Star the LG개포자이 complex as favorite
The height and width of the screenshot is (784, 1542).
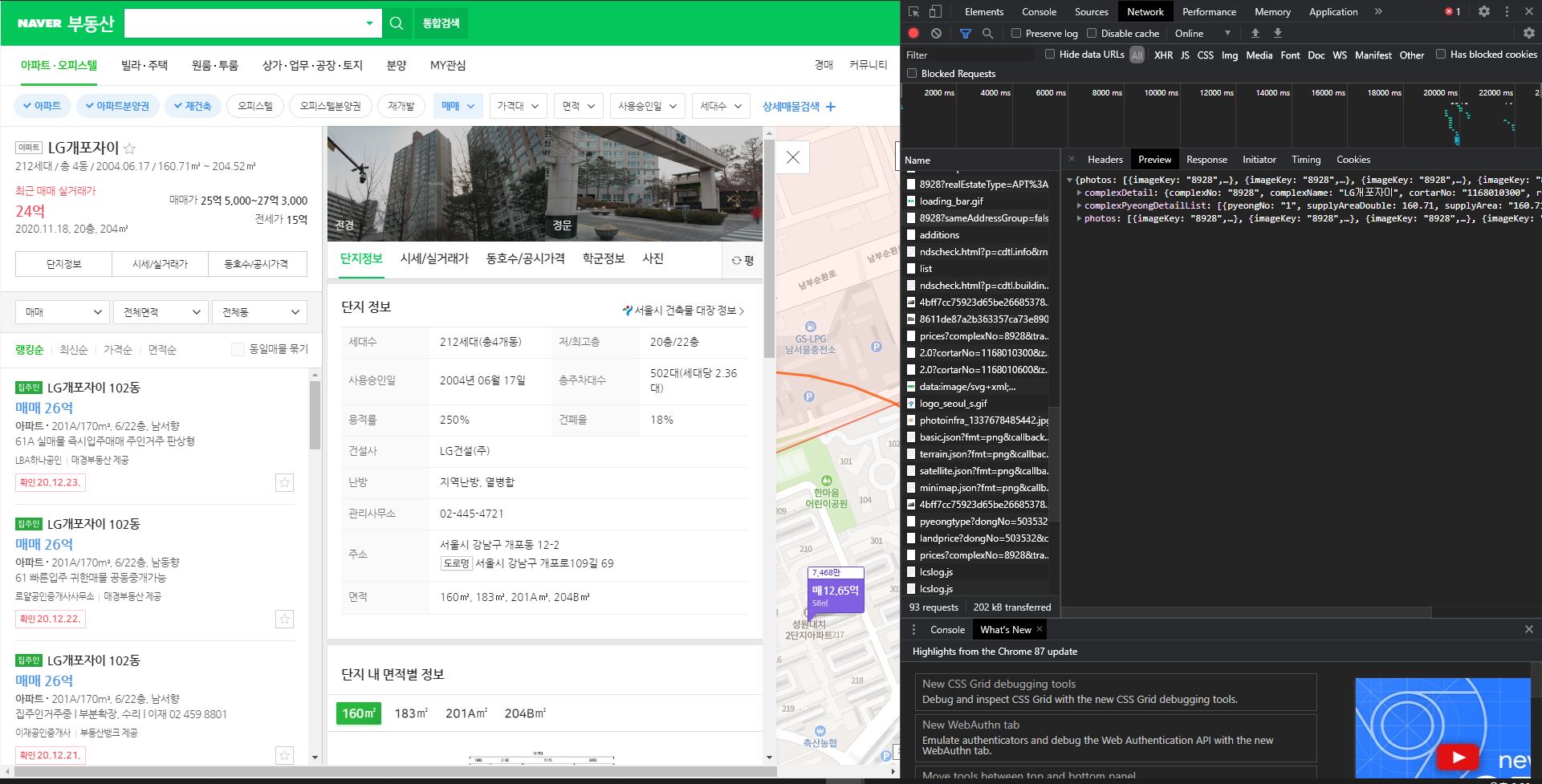coord(129,148)
